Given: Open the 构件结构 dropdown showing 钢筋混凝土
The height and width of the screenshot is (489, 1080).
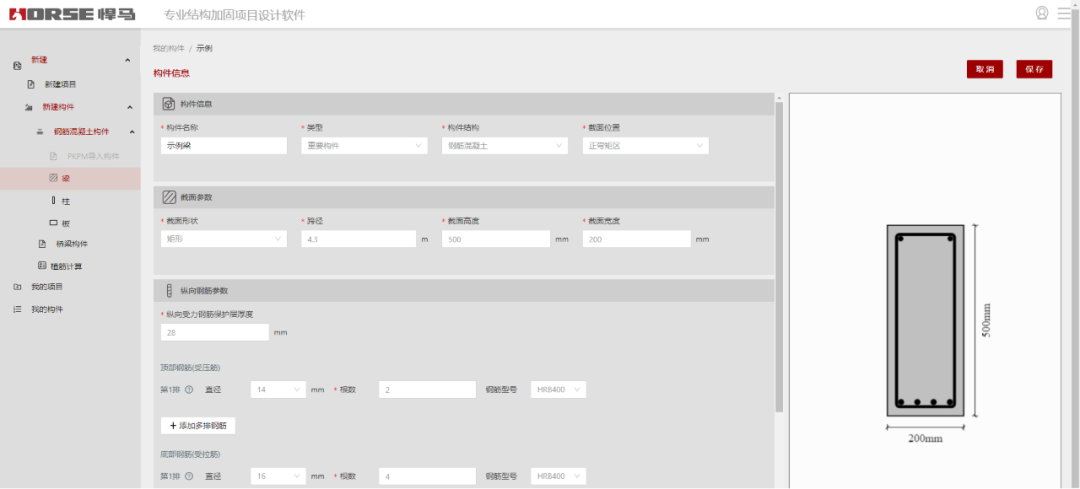Looking at the screenshot, I should coord(505,145).
